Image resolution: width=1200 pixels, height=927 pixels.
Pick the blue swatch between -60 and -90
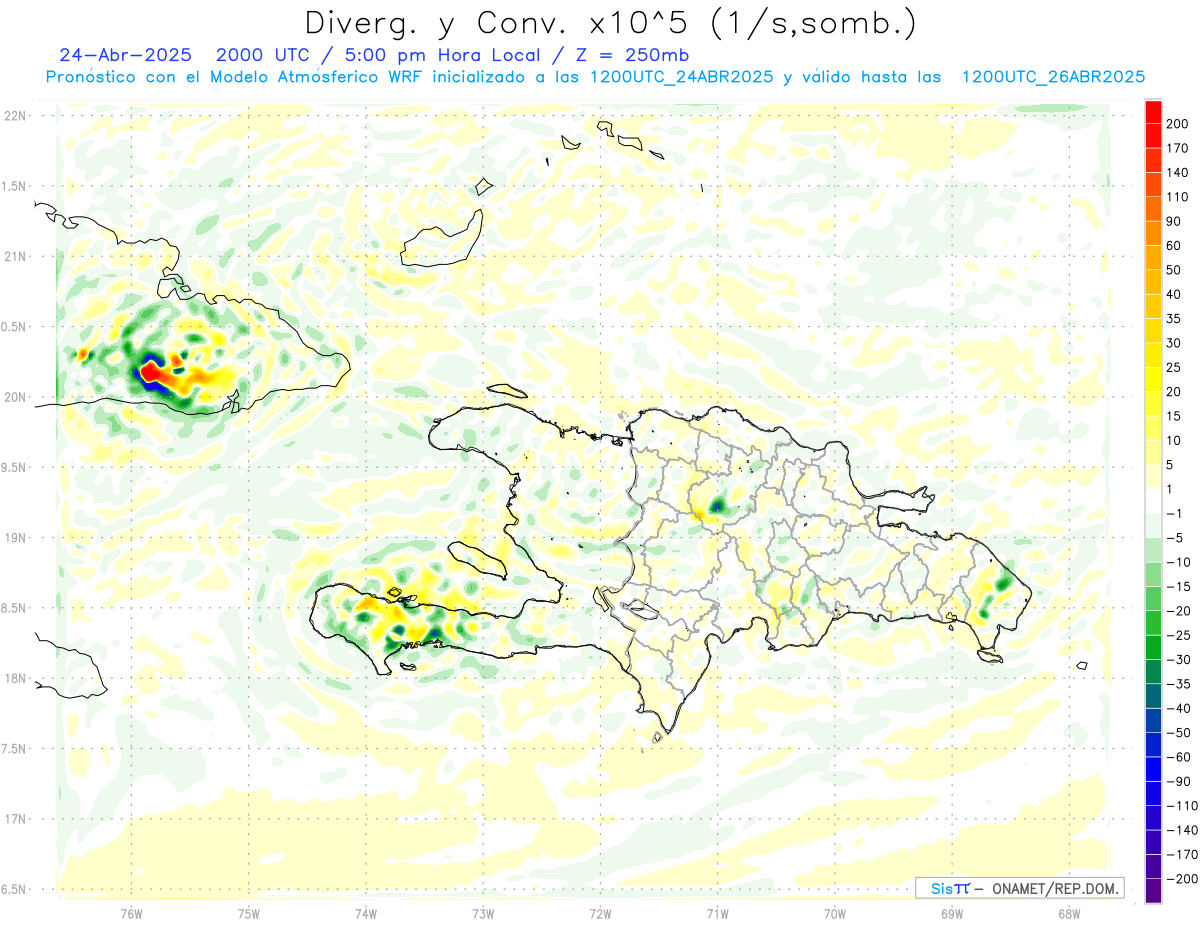click(1153, 770)
